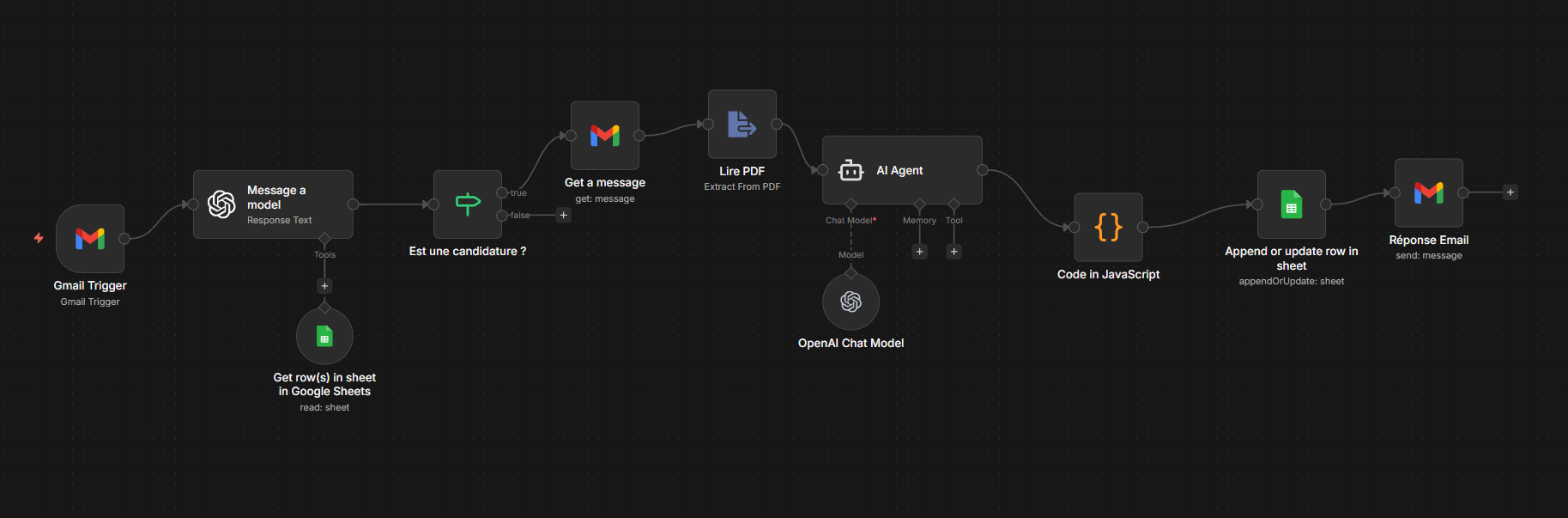Click the Code in JavaScript output connector
1568x518 pixels.
(x=1143, y=228)
